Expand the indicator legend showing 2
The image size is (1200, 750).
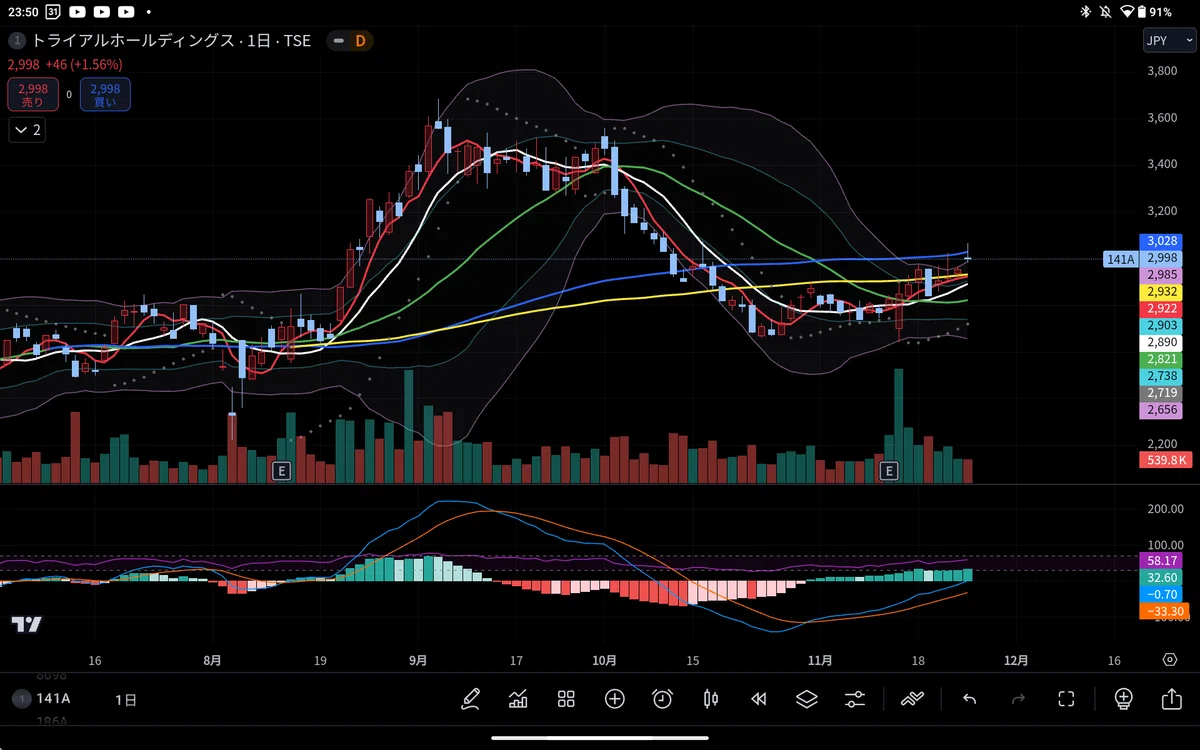pyautogui.click(x=27, y=129)
